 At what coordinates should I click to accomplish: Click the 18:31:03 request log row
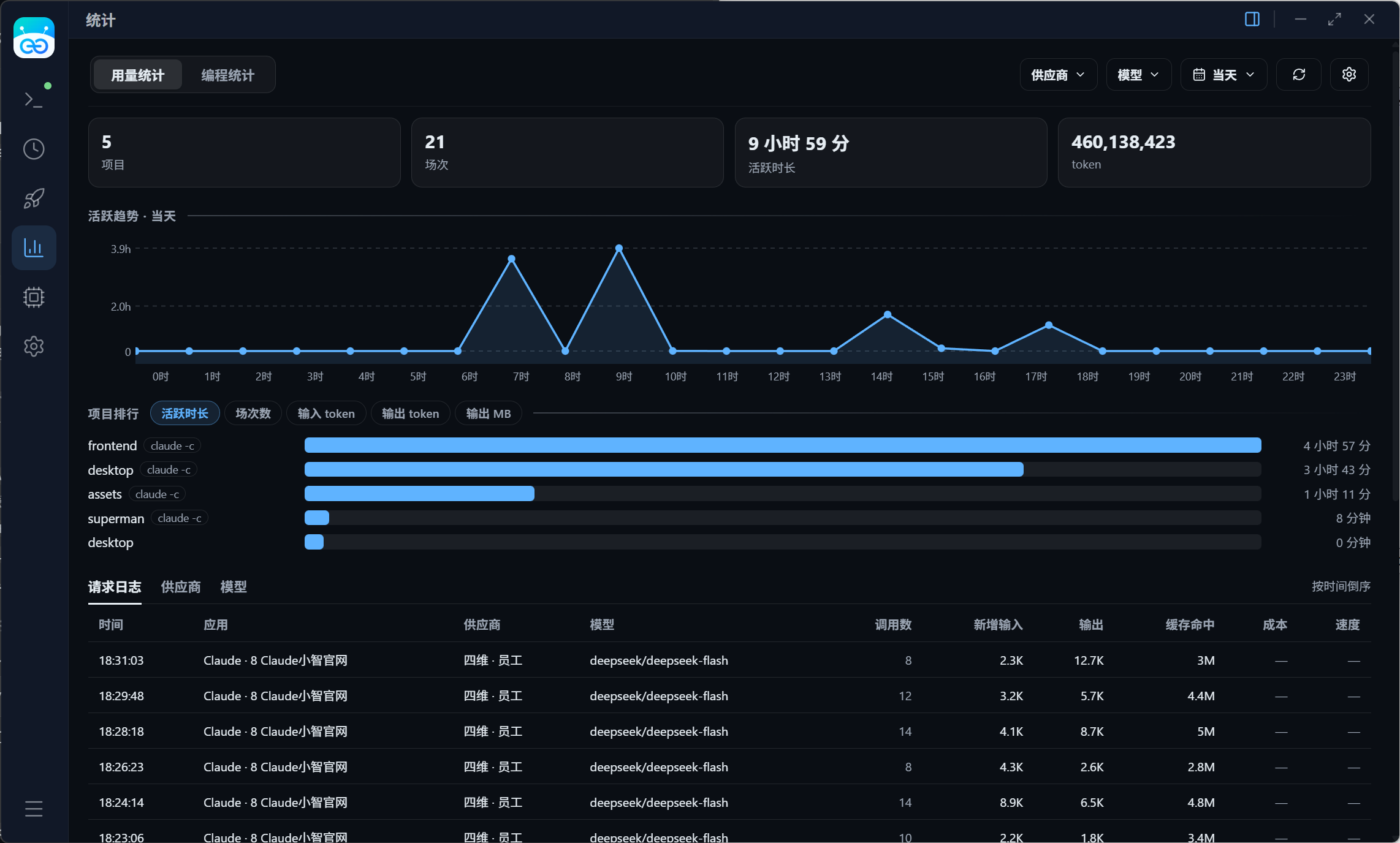(729, 660)
